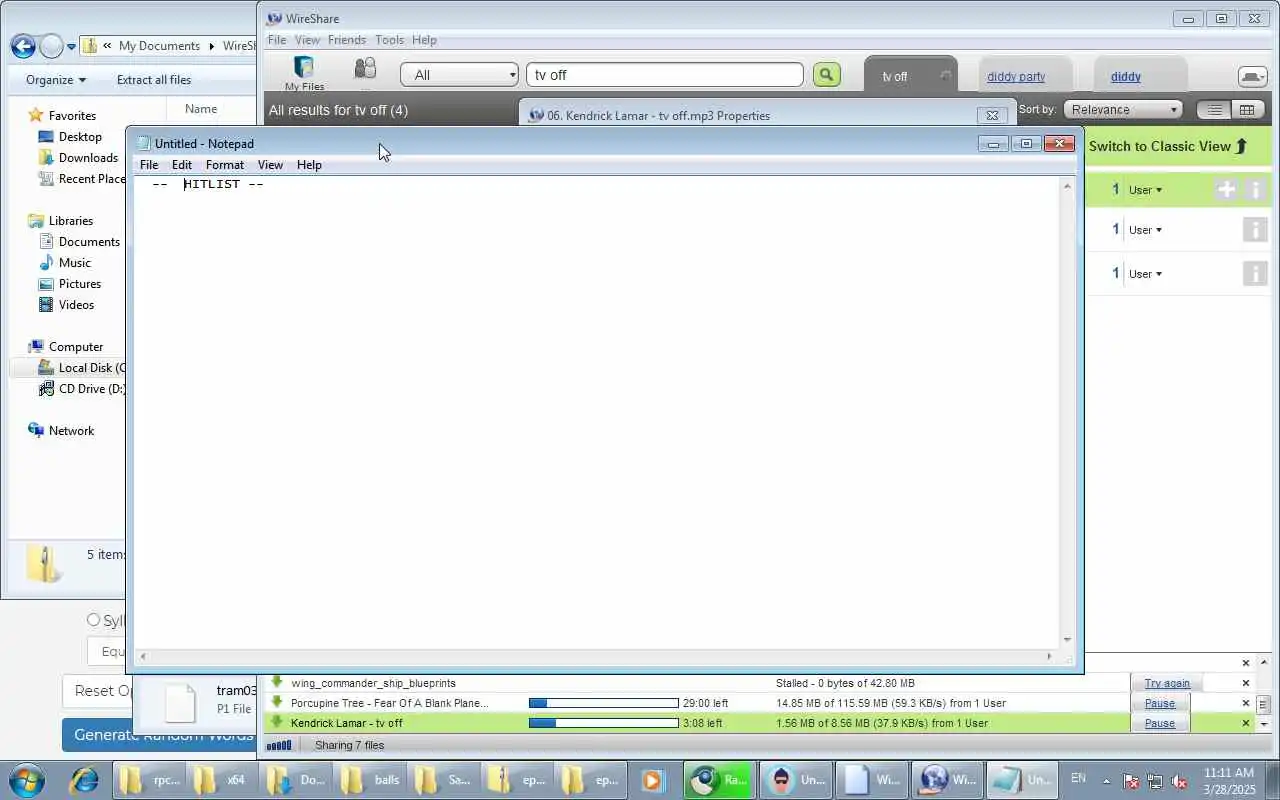The image size is (1280, 800).
Task: Open the WireShare Tools menu
Action: click(x=389, y=40)
